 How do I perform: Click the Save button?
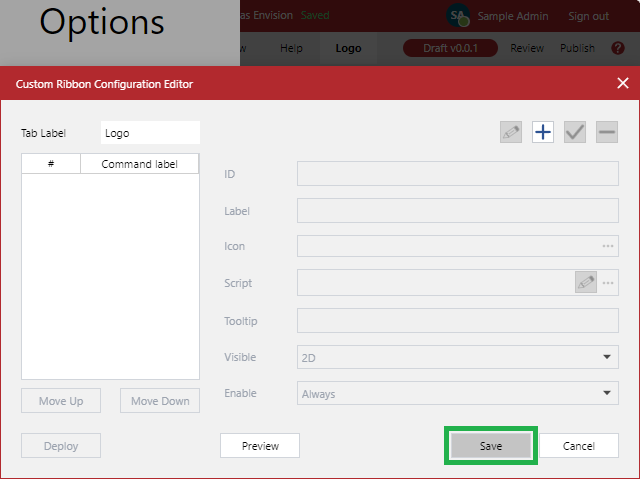pos(490,446)
